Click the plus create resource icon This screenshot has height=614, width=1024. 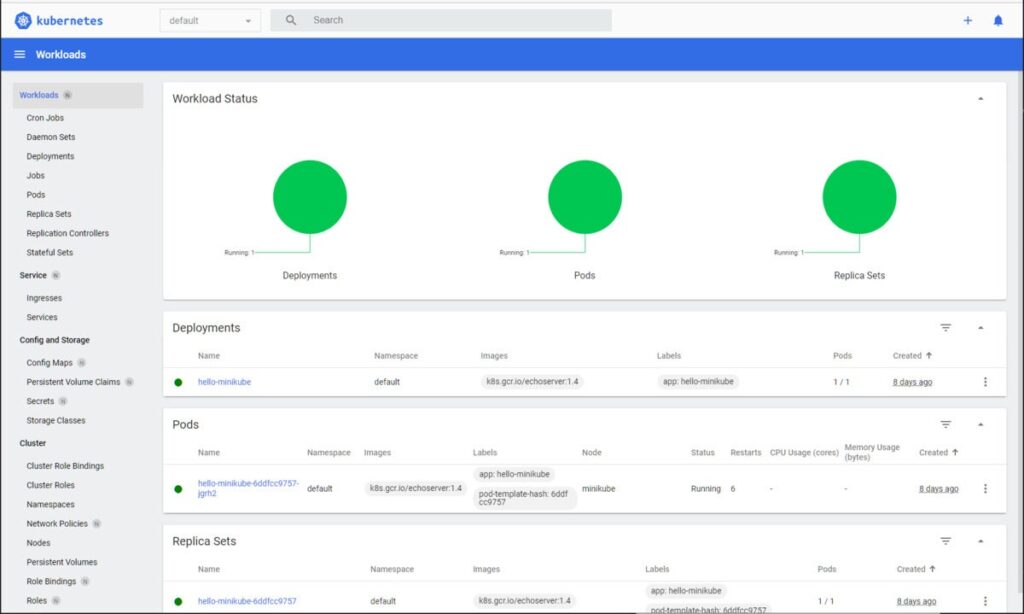[967, 20]
